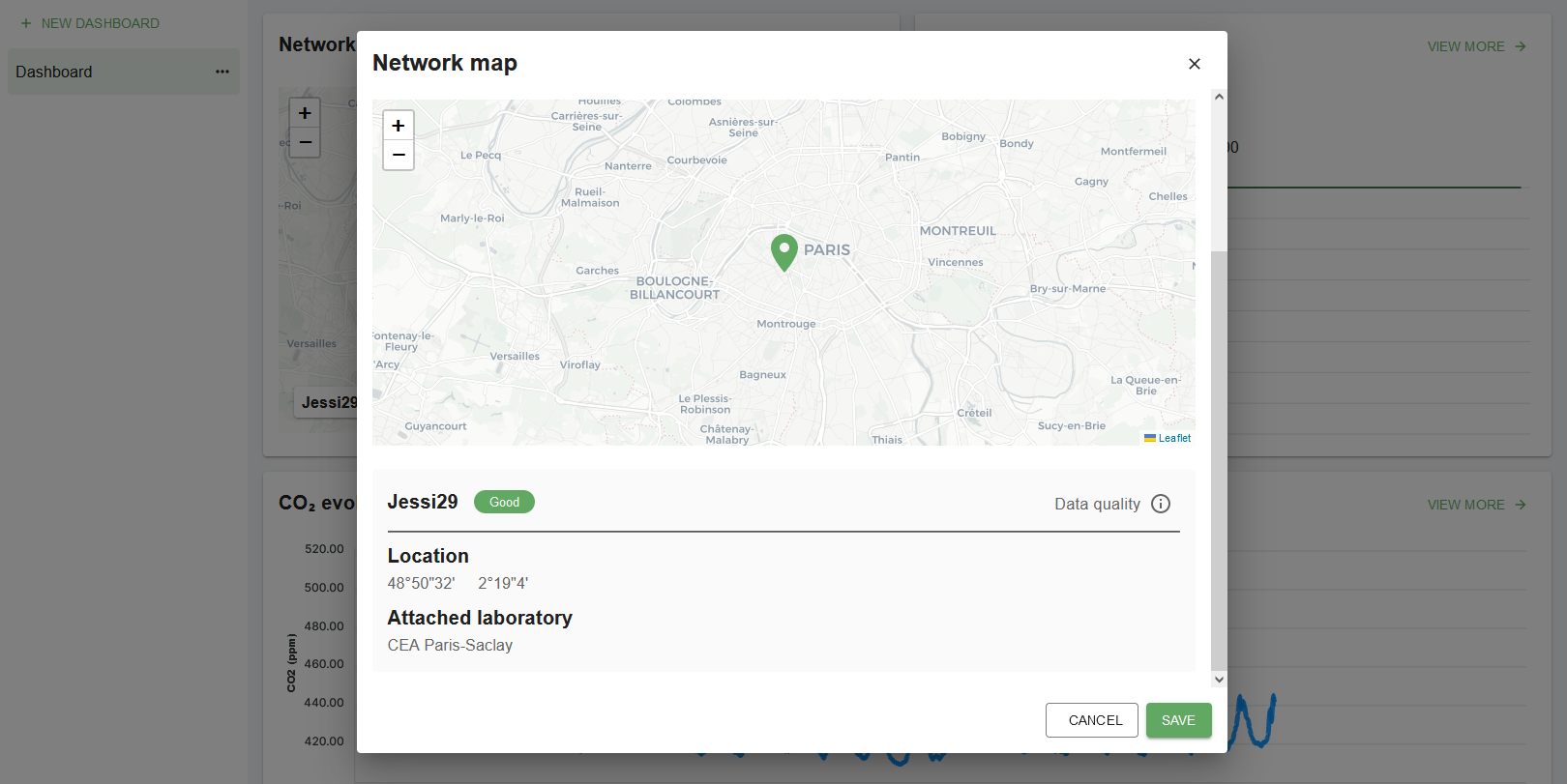1567x784 pixels.
Task: Create a New Dashboard
Action: [100, 23]
